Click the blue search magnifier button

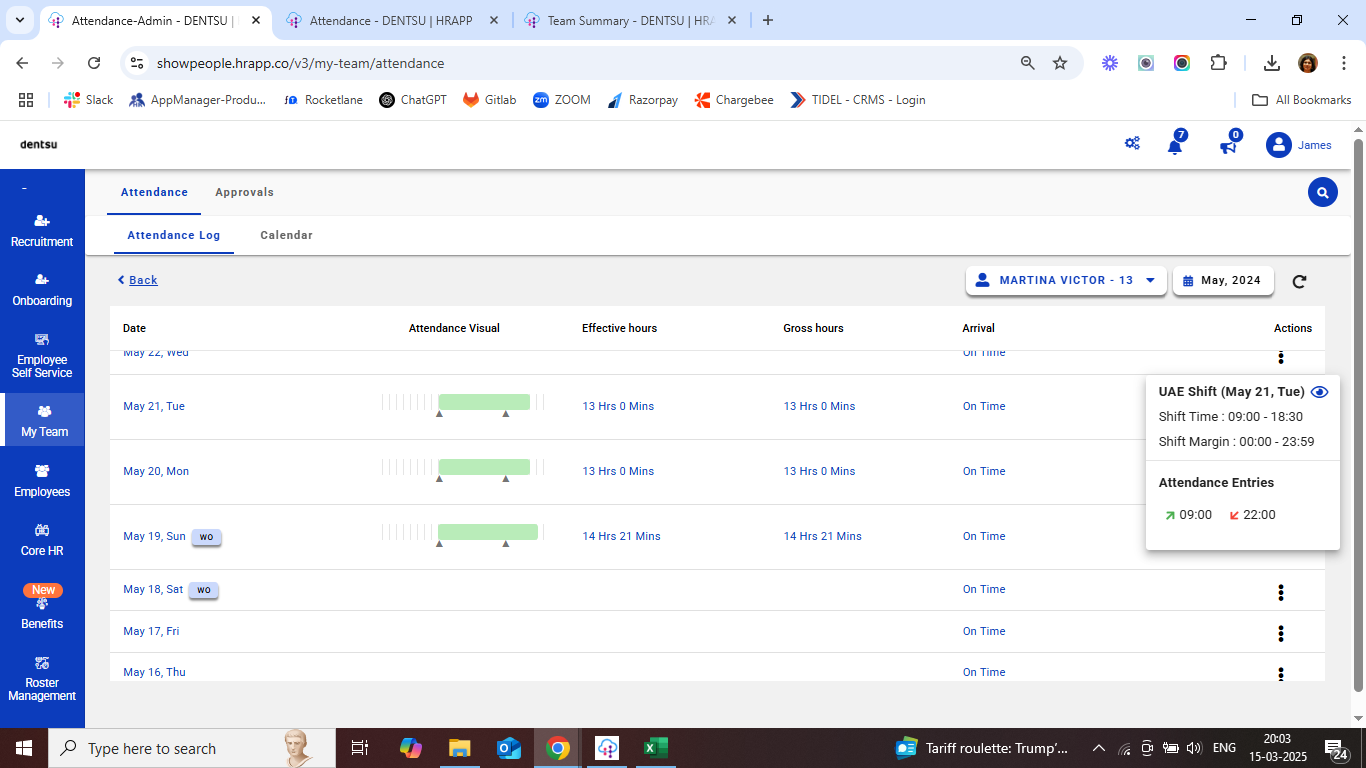(1322, 192)
